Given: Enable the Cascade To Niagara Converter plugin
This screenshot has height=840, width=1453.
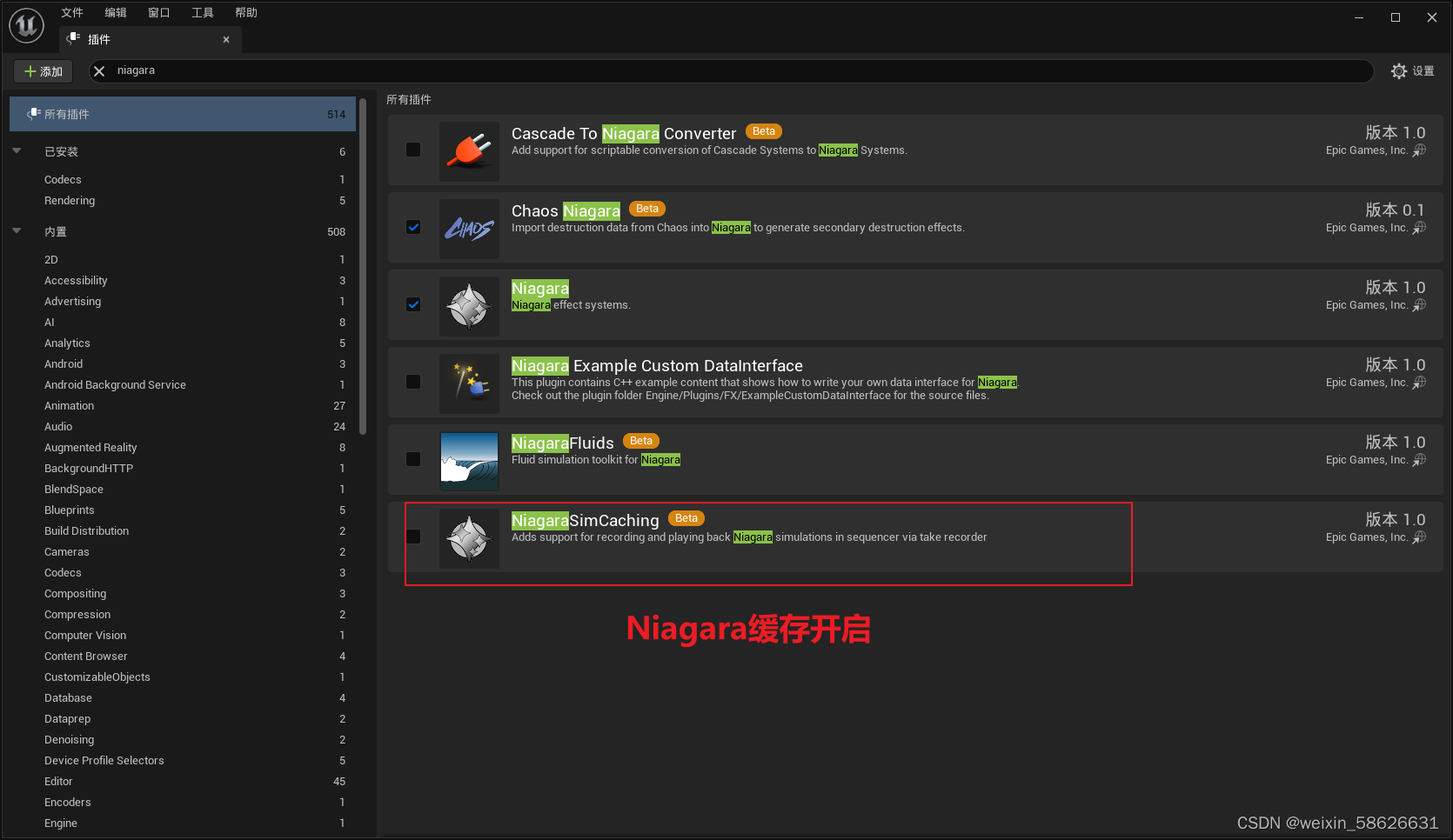Looking at the screenshot, I should click(x=412, y=150).
